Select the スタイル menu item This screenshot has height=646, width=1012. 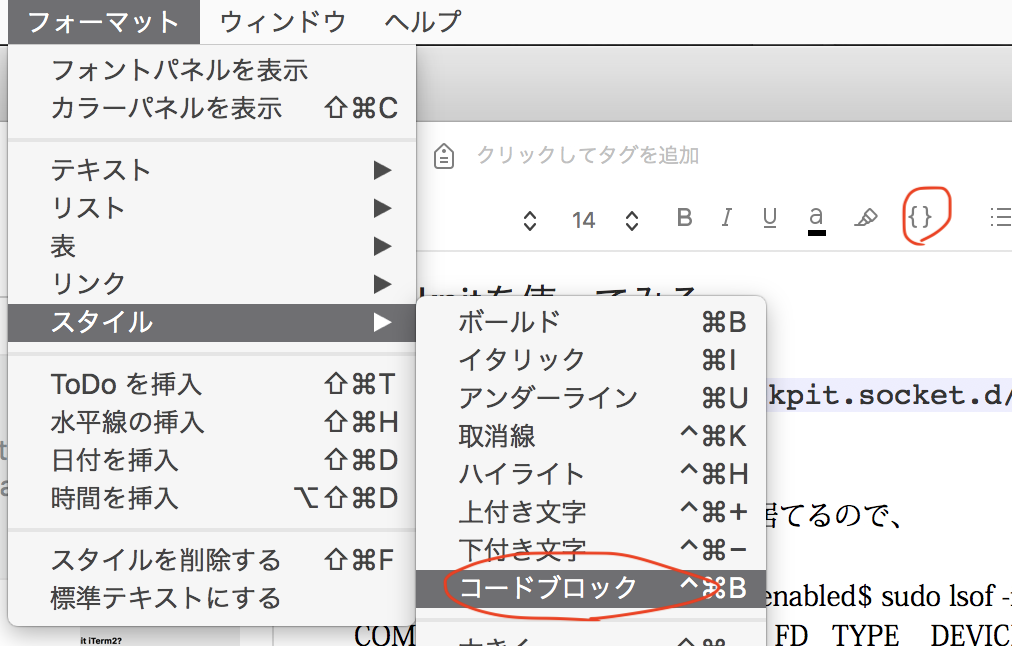(212, 322)
